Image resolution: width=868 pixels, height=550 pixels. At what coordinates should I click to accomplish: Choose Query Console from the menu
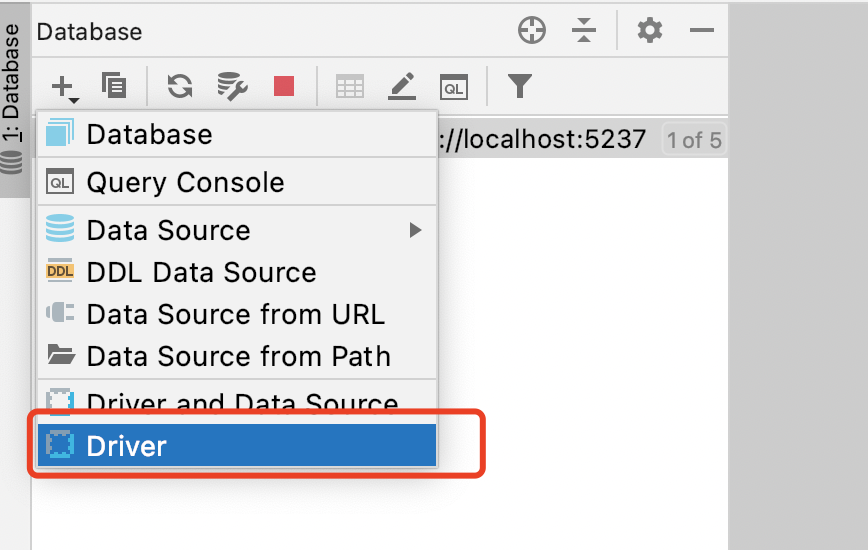[x=237, y=182]
